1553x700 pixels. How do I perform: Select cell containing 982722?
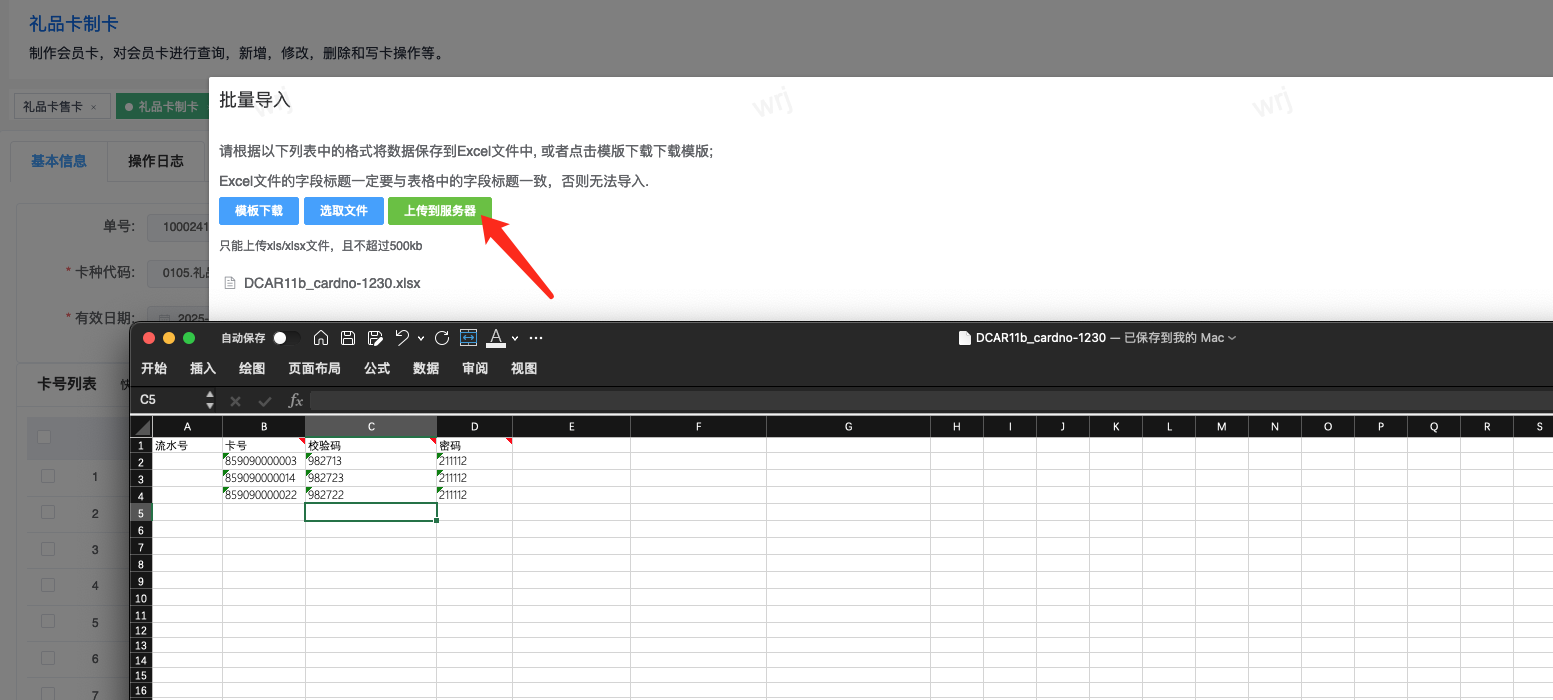coord(371,495)
